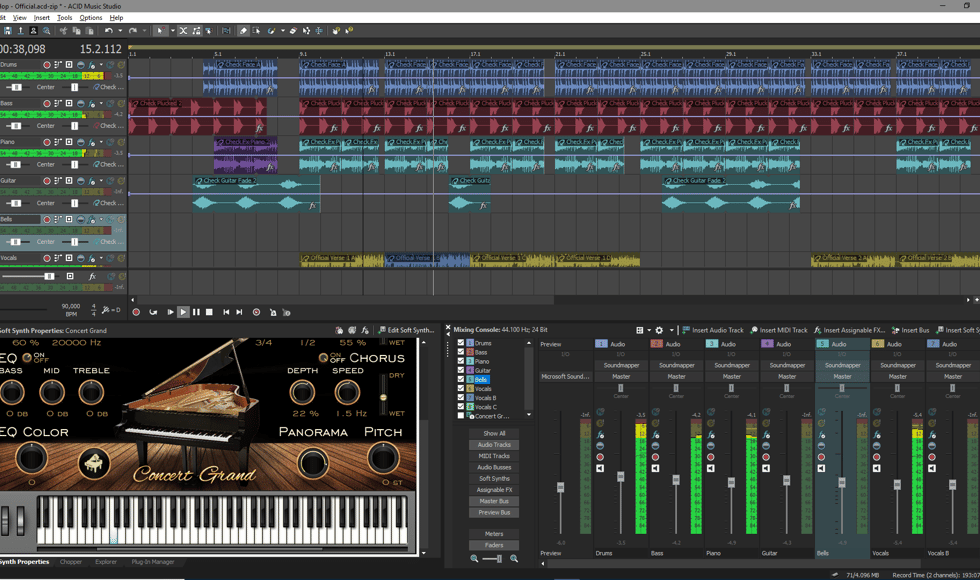The width and height of the screenshot is (980, 580).
Task: Check the Concert Grand channel checkbox
Action: click(461, 416)
